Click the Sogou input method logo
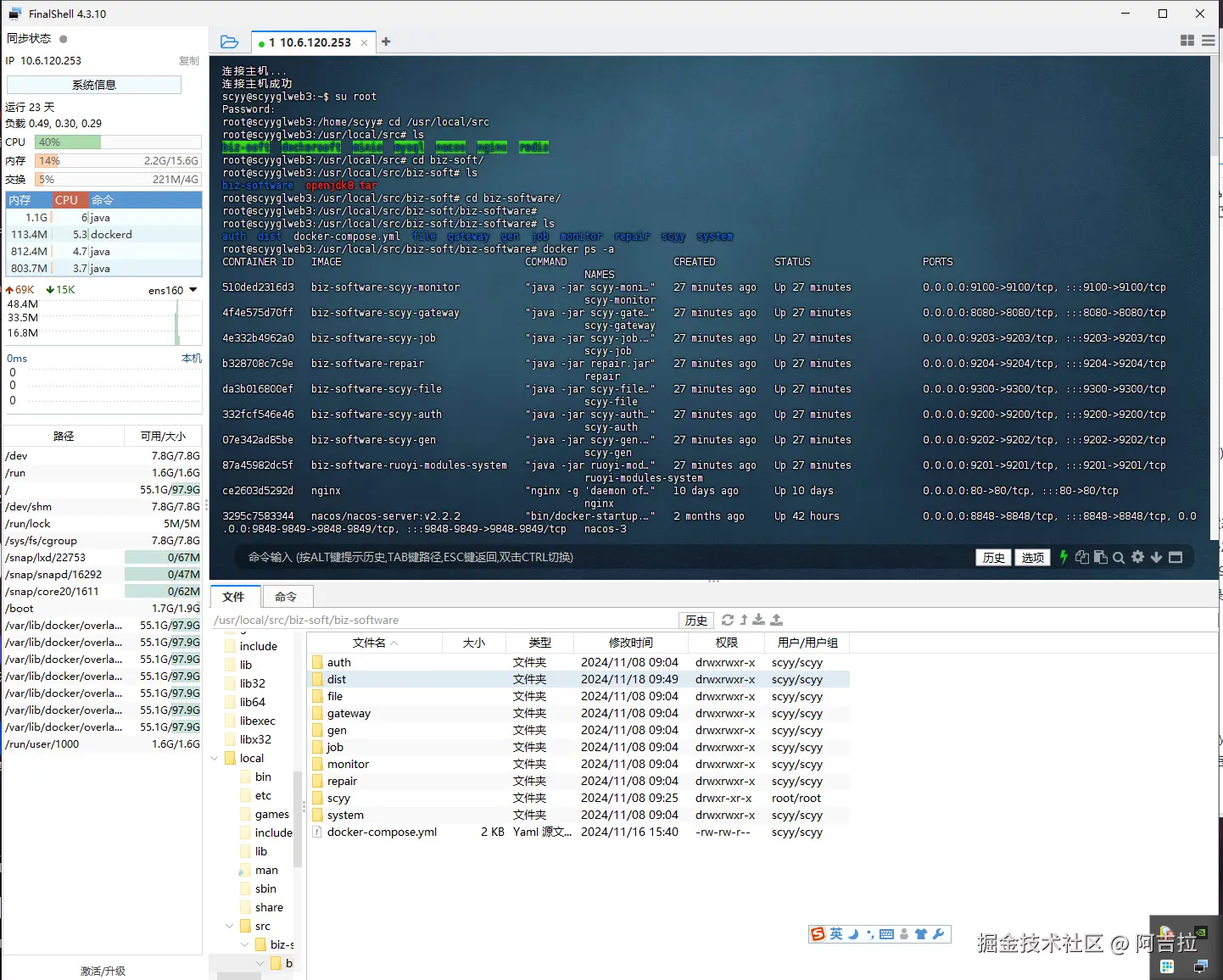The height and width of the screenshot is (980, 1223). click(x=818, y=934)
